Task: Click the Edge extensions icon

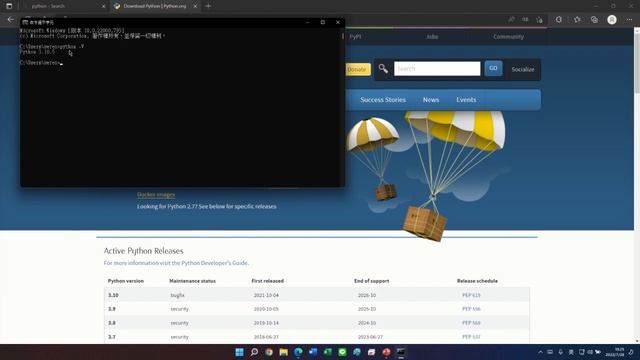Action: tap(559, 19)
